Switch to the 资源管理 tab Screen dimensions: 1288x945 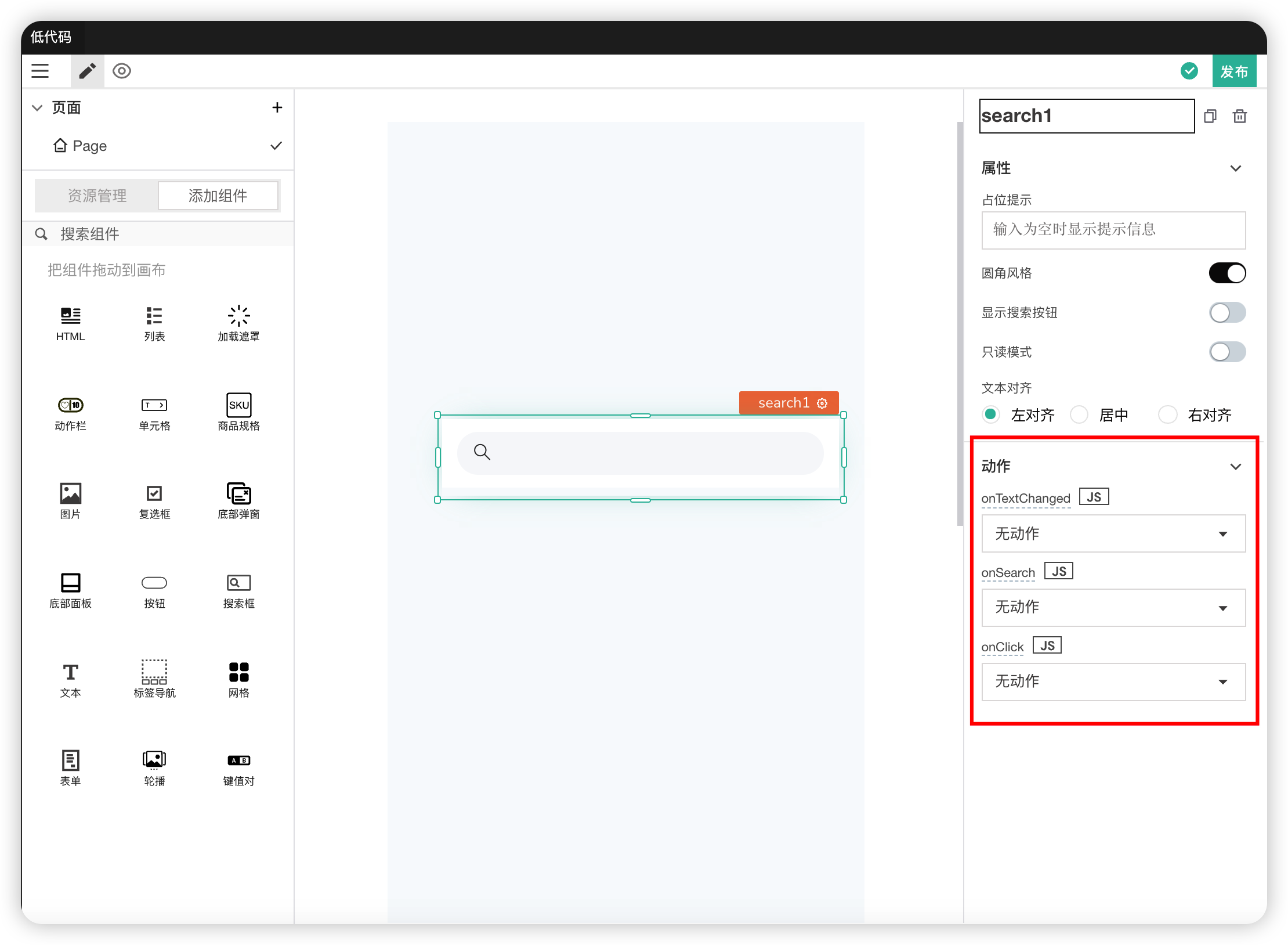[97, 196]
